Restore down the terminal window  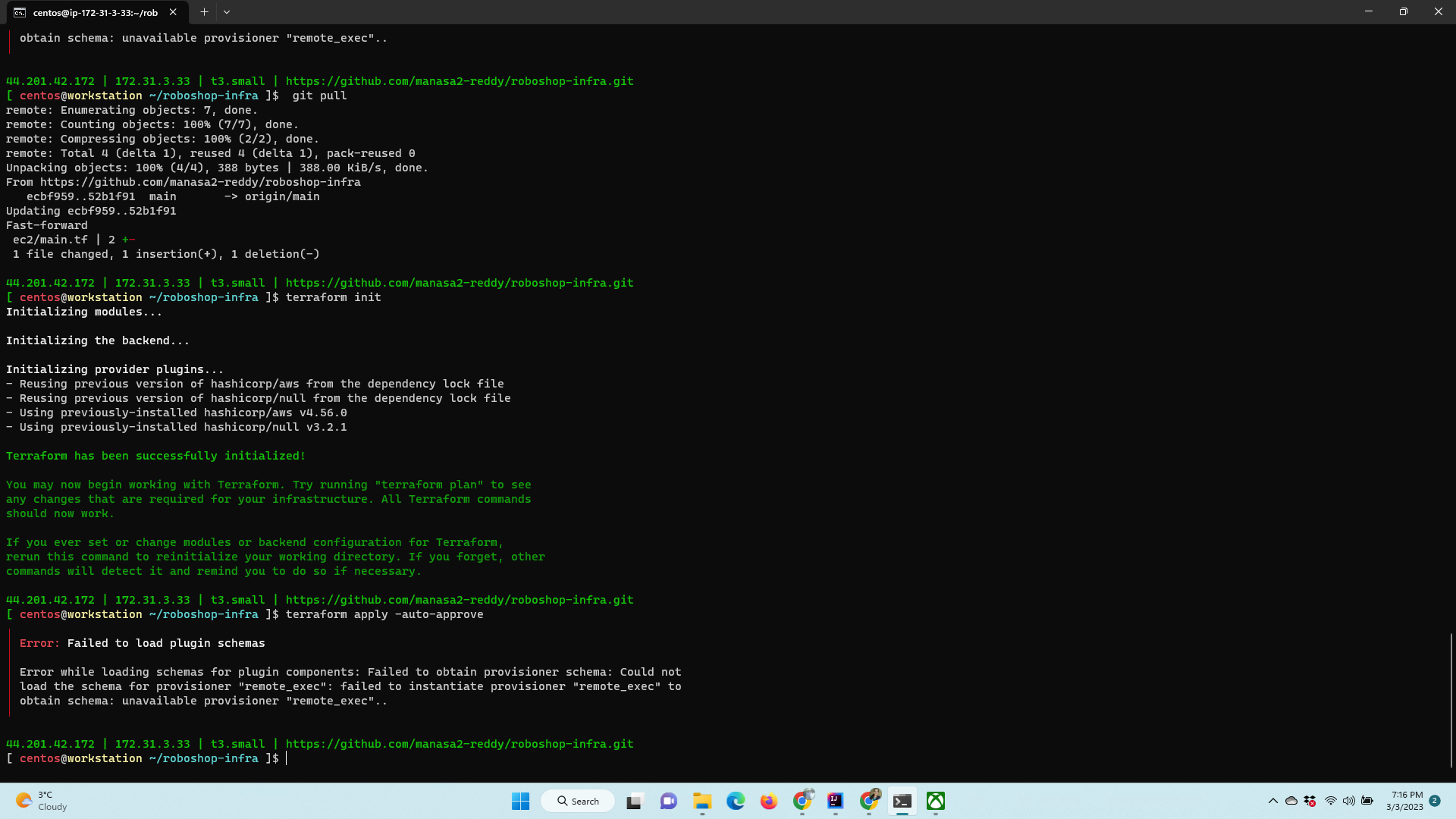click(1403, 12)
